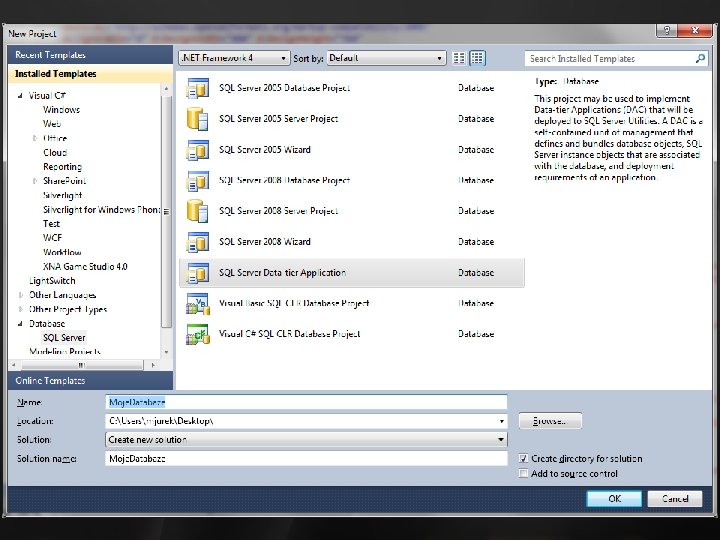Collapse the Visual C# tree node

click(20, 96)
